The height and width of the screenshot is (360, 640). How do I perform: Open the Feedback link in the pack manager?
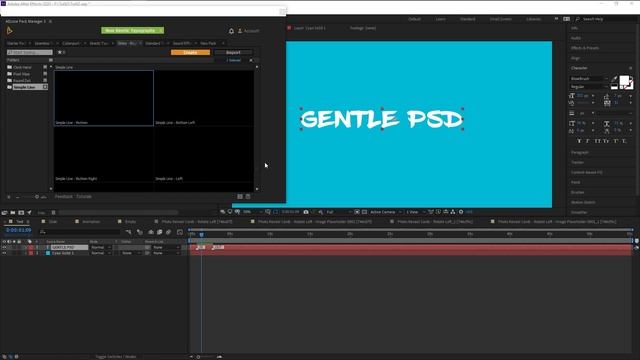[64, 197]
